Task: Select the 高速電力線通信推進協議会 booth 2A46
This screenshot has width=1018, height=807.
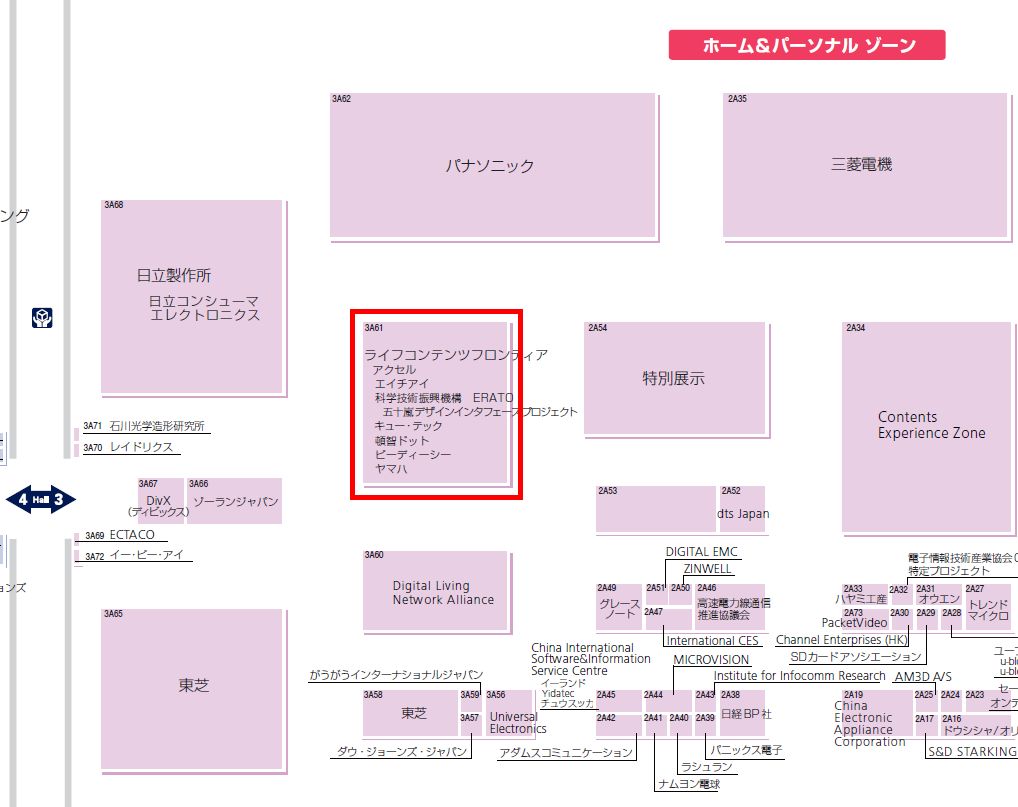Action: point(730,607)
